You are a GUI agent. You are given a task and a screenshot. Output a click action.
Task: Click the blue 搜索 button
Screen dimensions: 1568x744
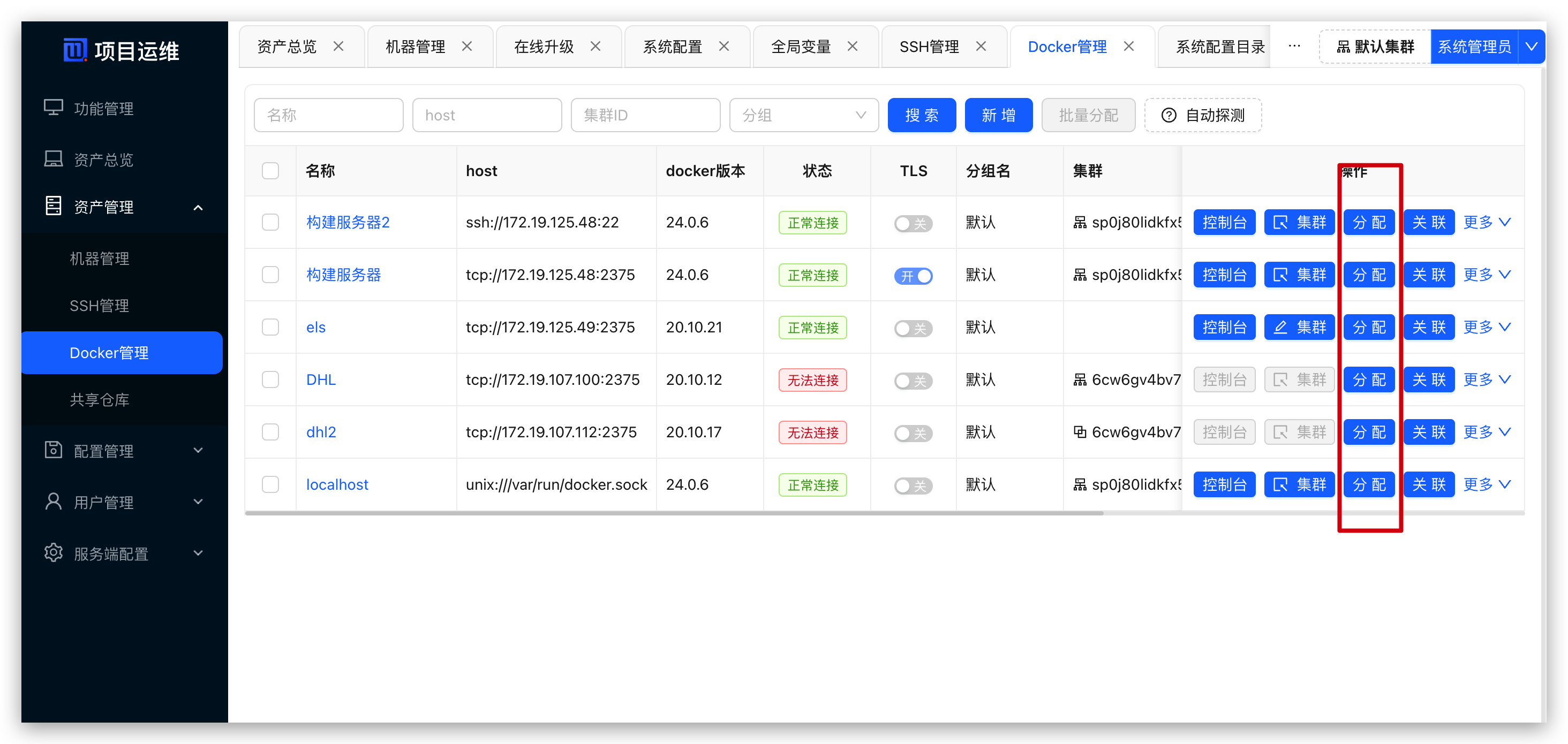coord(921,116)
